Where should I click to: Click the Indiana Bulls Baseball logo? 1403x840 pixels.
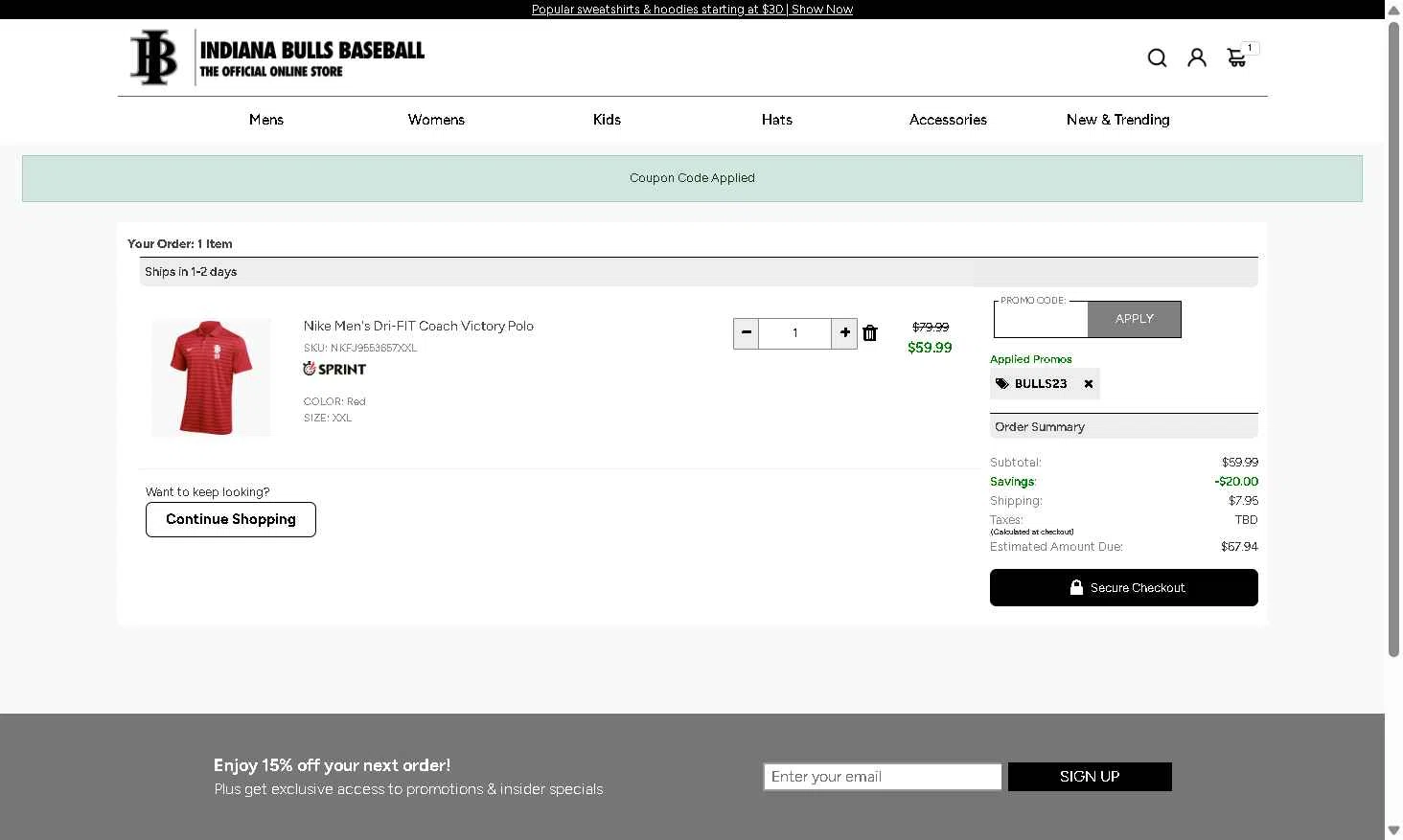pyautogui.click(x=277, y=57)
